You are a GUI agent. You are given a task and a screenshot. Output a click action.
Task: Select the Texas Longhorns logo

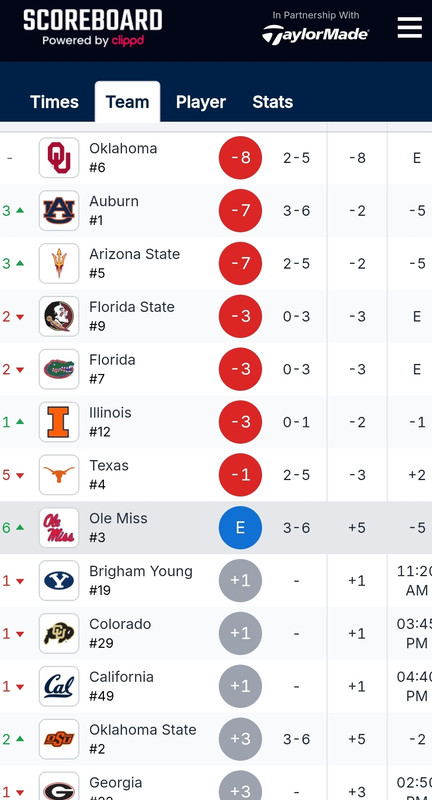click(59, 475)
